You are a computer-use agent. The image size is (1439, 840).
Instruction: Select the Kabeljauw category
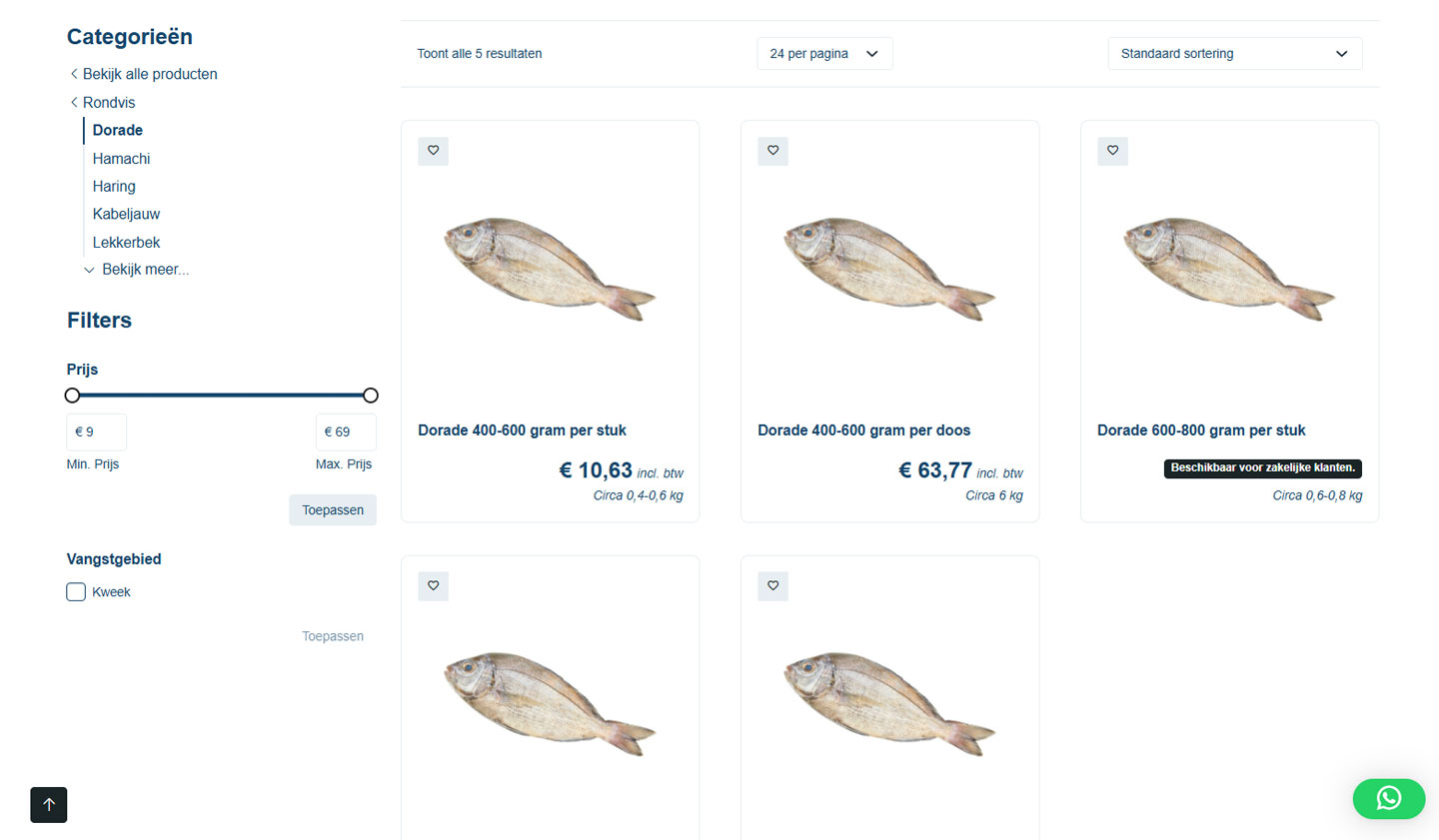click(x=126, y=214)
